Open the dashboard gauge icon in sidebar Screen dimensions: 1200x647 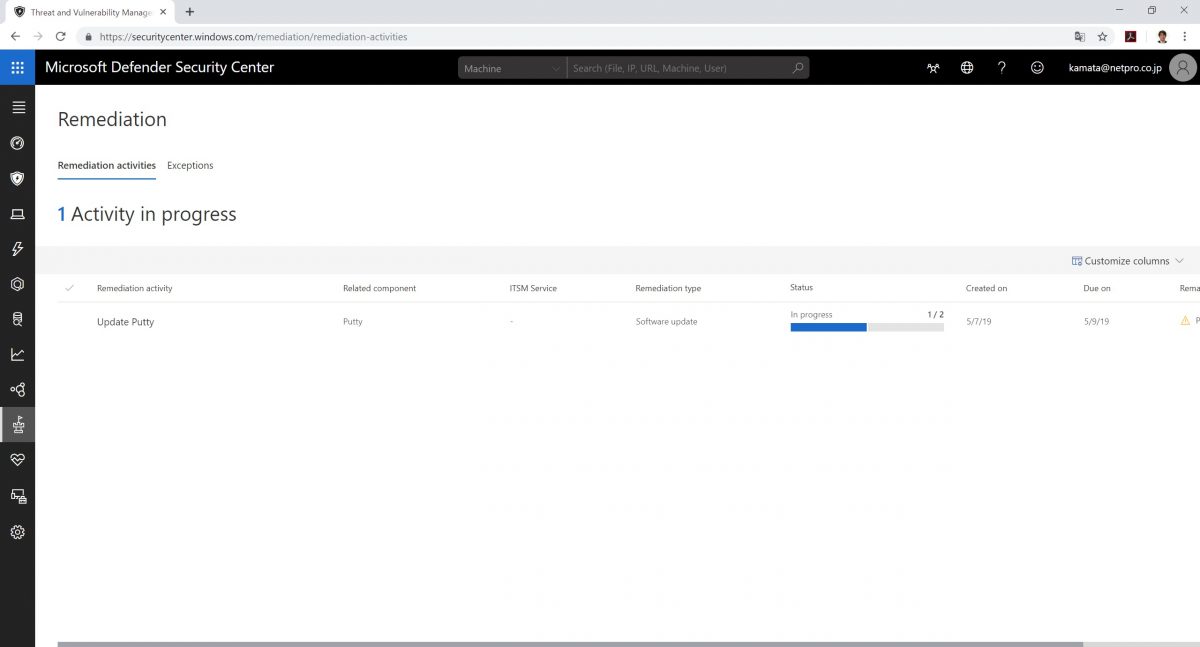17,143
